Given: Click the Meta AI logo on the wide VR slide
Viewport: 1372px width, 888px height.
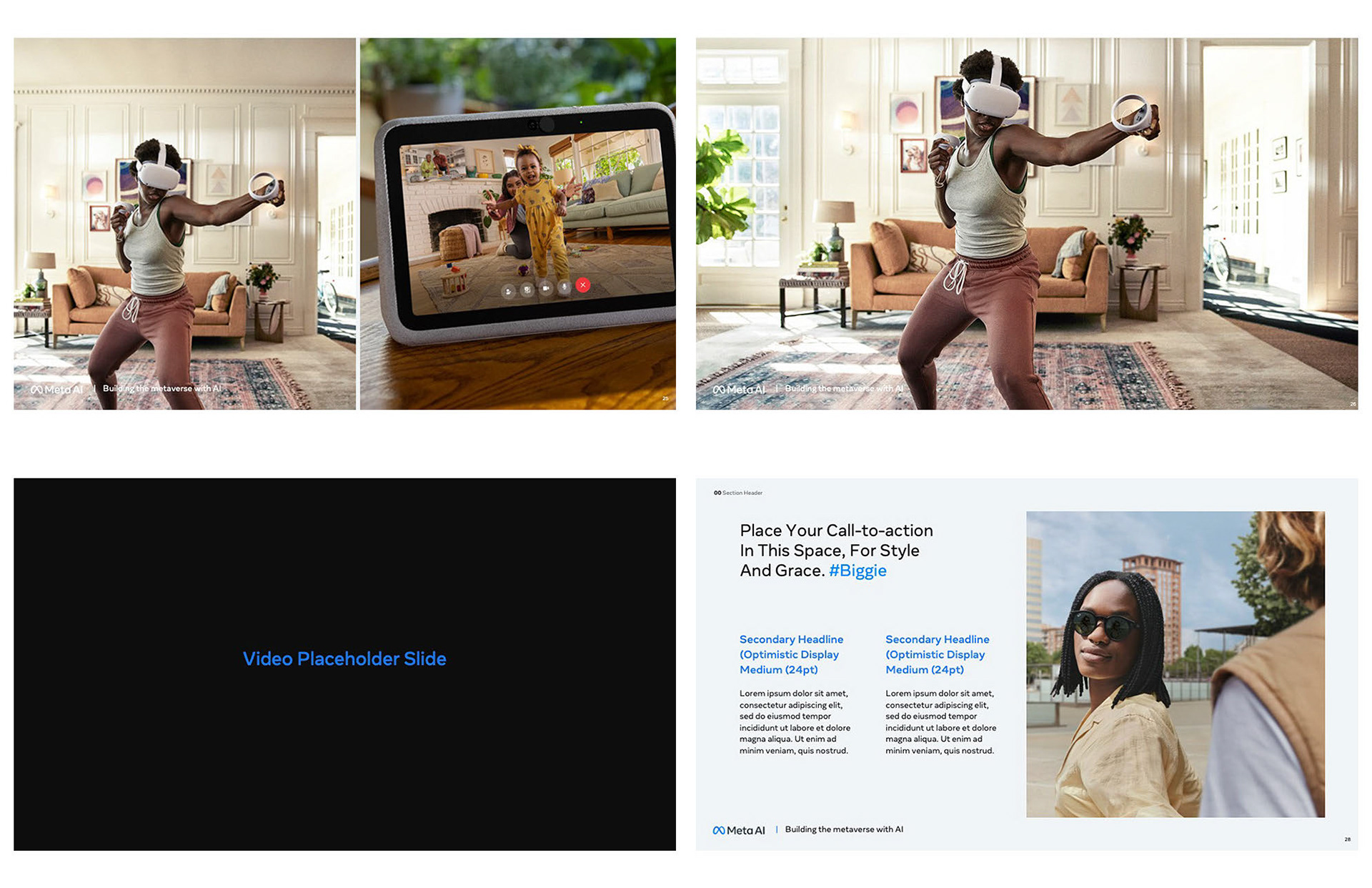Looking at the screenshot, I should [739, 390].
